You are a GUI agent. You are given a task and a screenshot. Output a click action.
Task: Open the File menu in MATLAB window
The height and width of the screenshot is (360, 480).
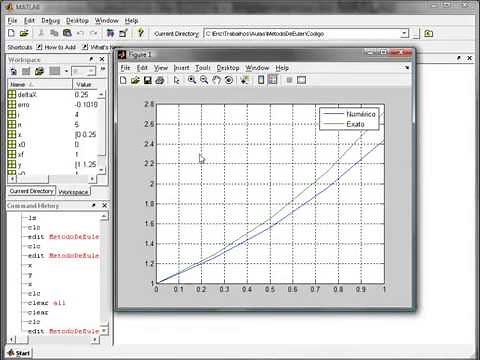click(12, 21)
